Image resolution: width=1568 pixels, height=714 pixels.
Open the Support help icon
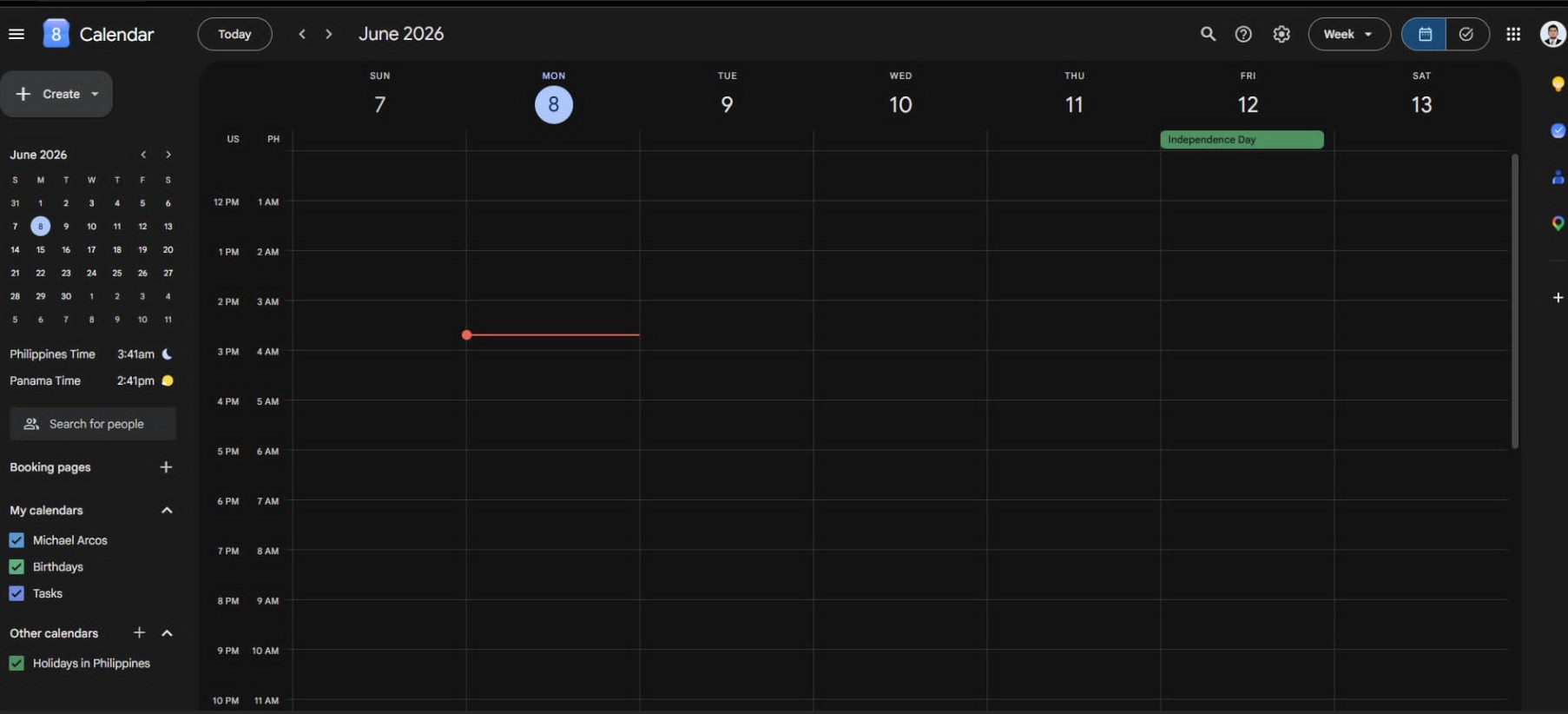tap(1243, 34)
